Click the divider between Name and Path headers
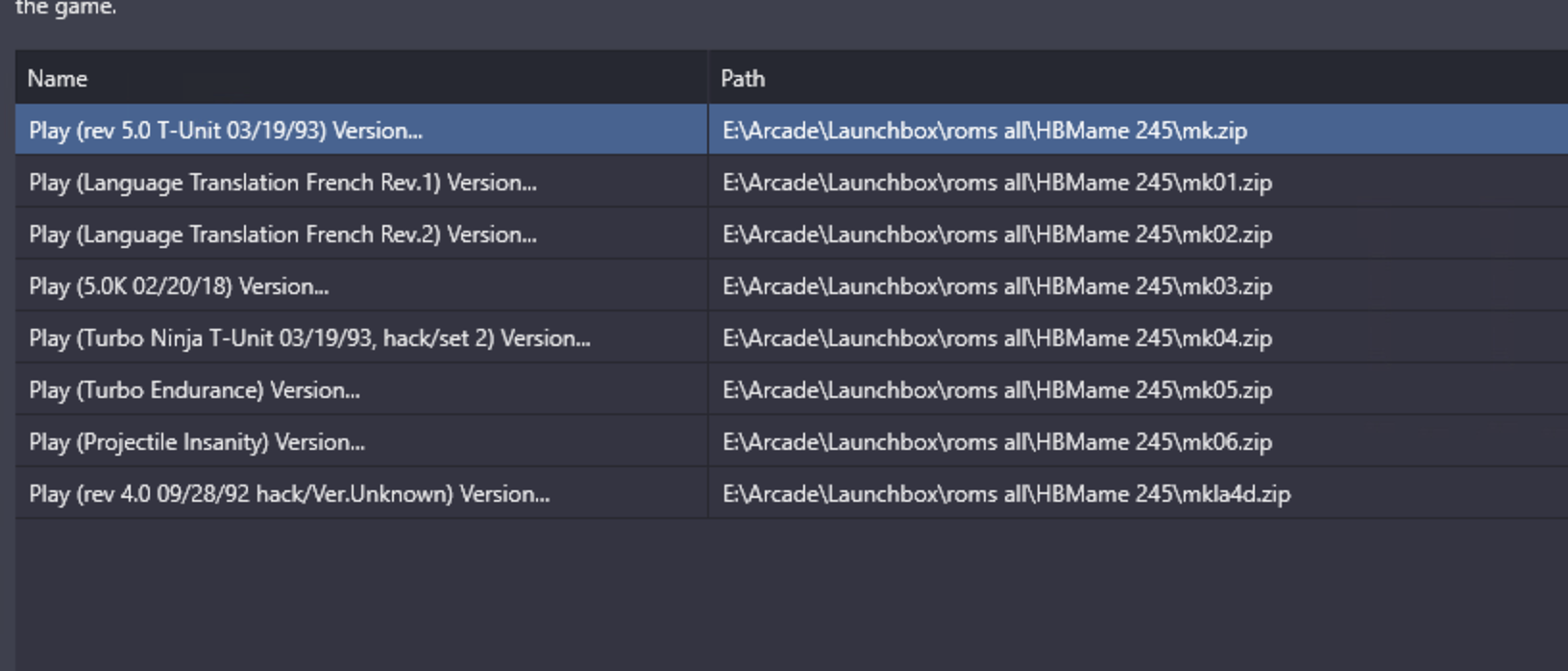 pos(708,79)
